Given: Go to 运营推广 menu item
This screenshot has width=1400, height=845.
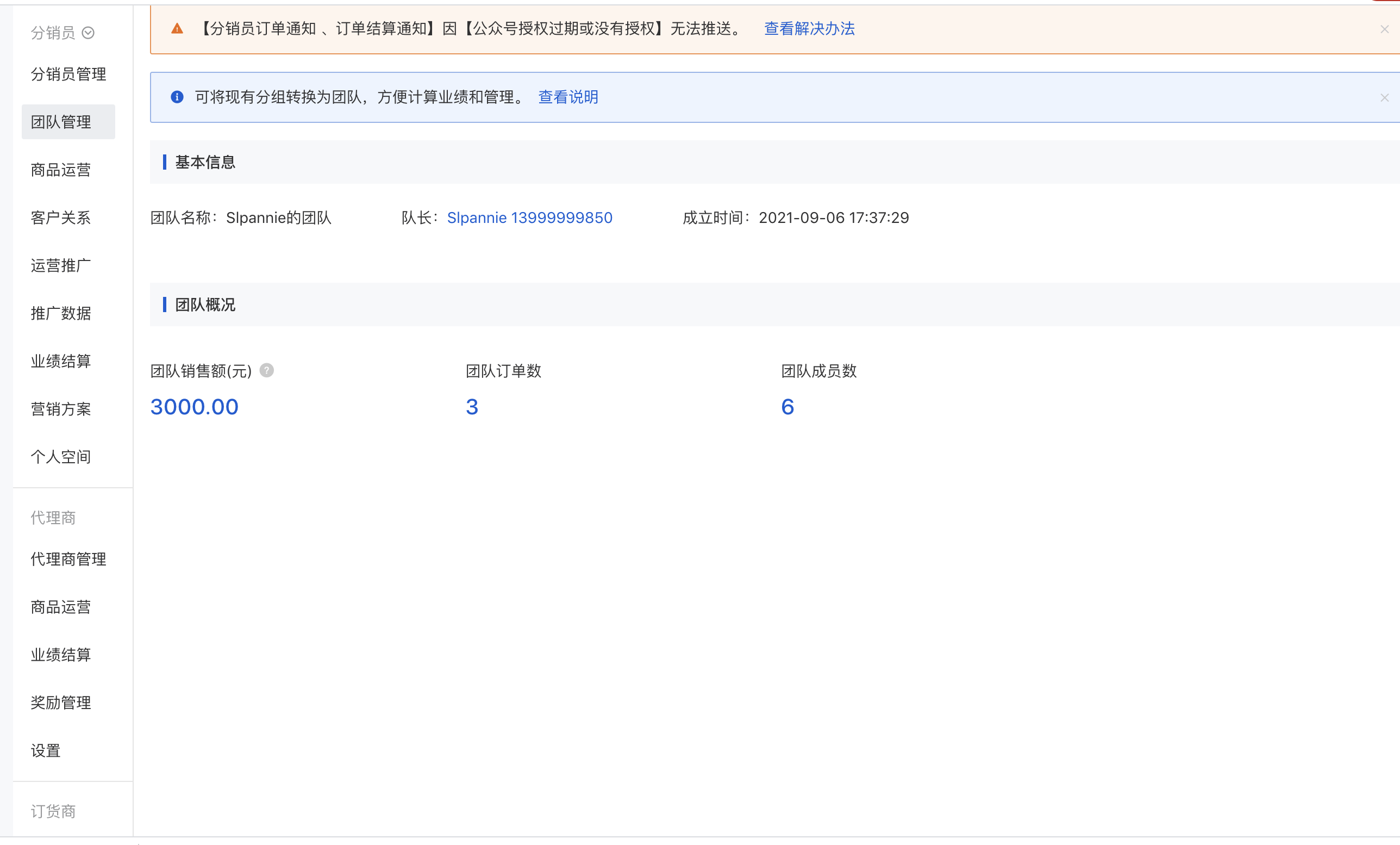Looking at the screenshot, I should [x=61, y=265].
